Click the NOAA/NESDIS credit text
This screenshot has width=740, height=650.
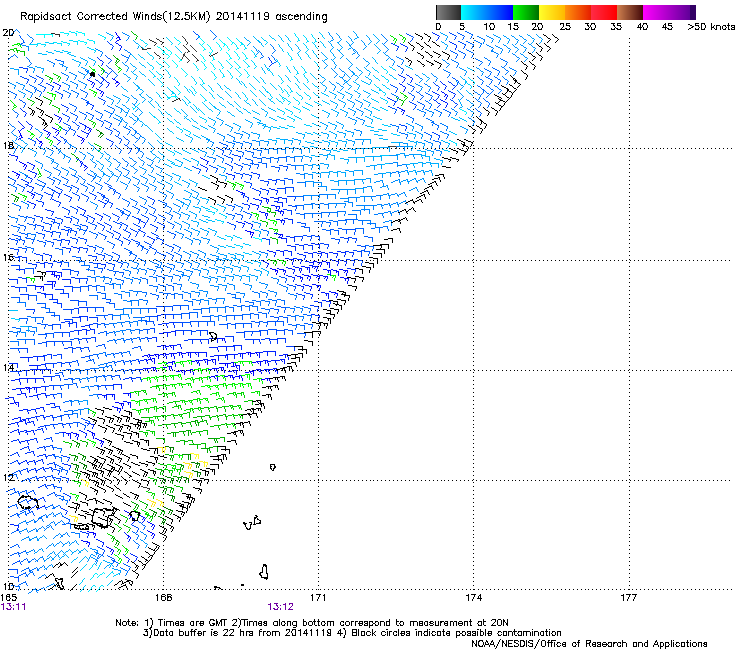point(589,644)
